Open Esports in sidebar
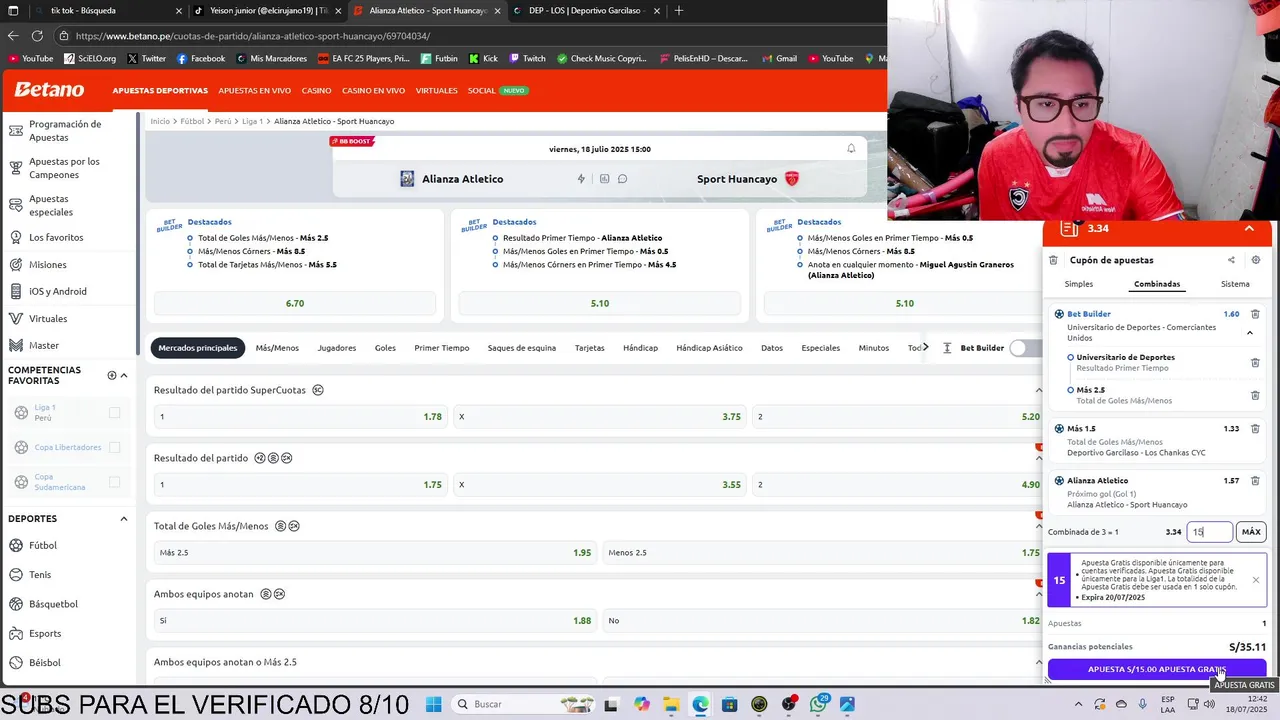1280x720 pixels. coord(45,633)
